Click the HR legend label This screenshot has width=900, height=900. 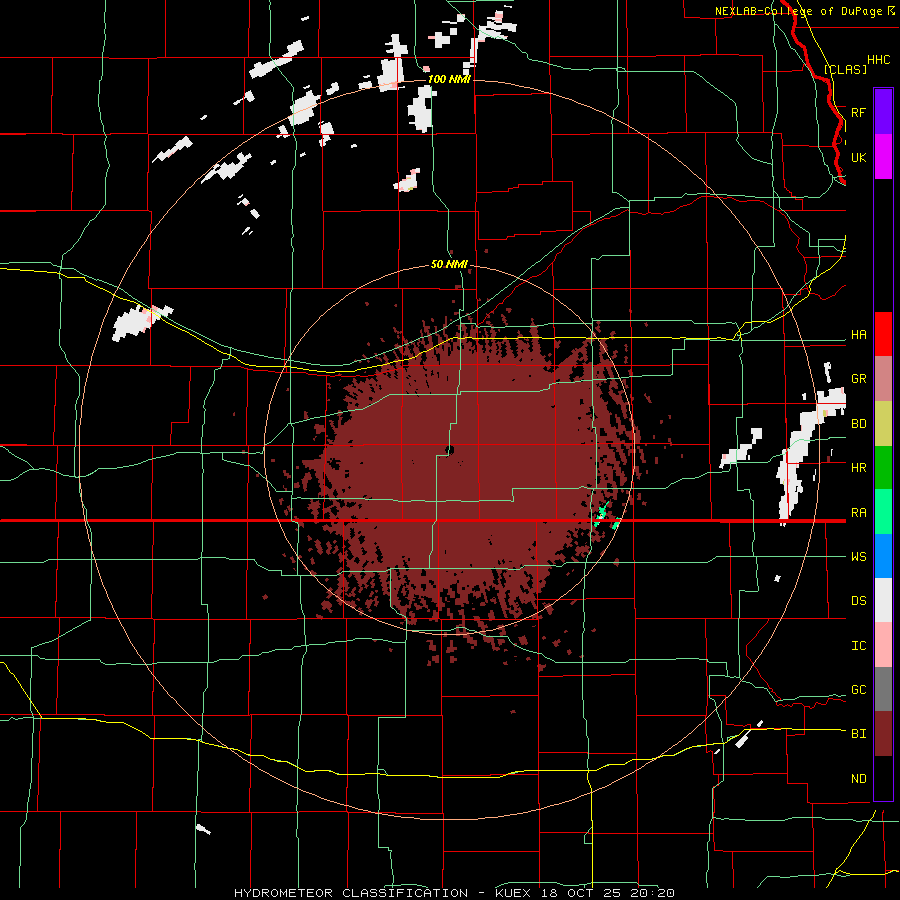(x=858, y=468)
